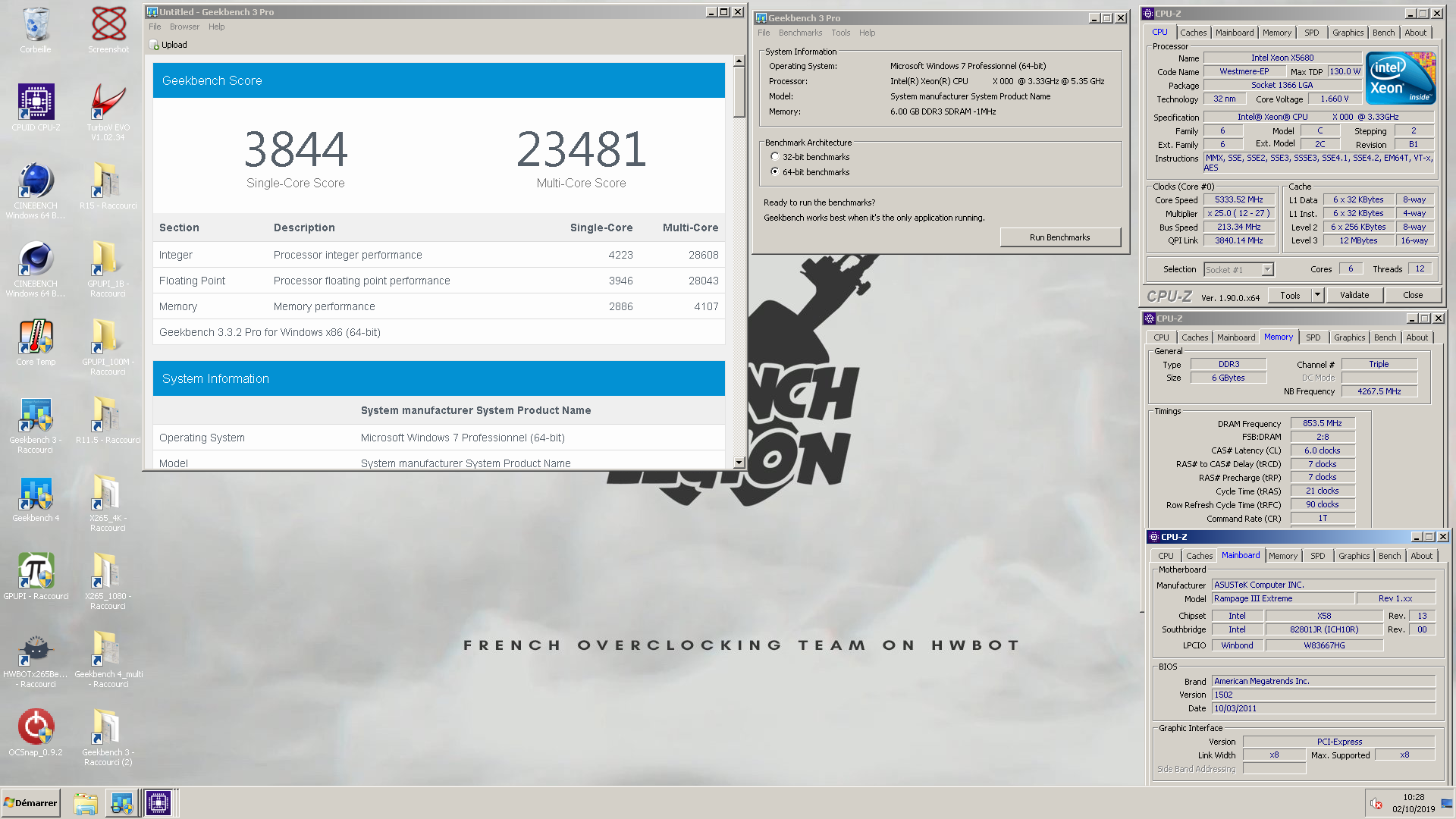
Task: Open file explorer from the taskbar
Action: 86,803
